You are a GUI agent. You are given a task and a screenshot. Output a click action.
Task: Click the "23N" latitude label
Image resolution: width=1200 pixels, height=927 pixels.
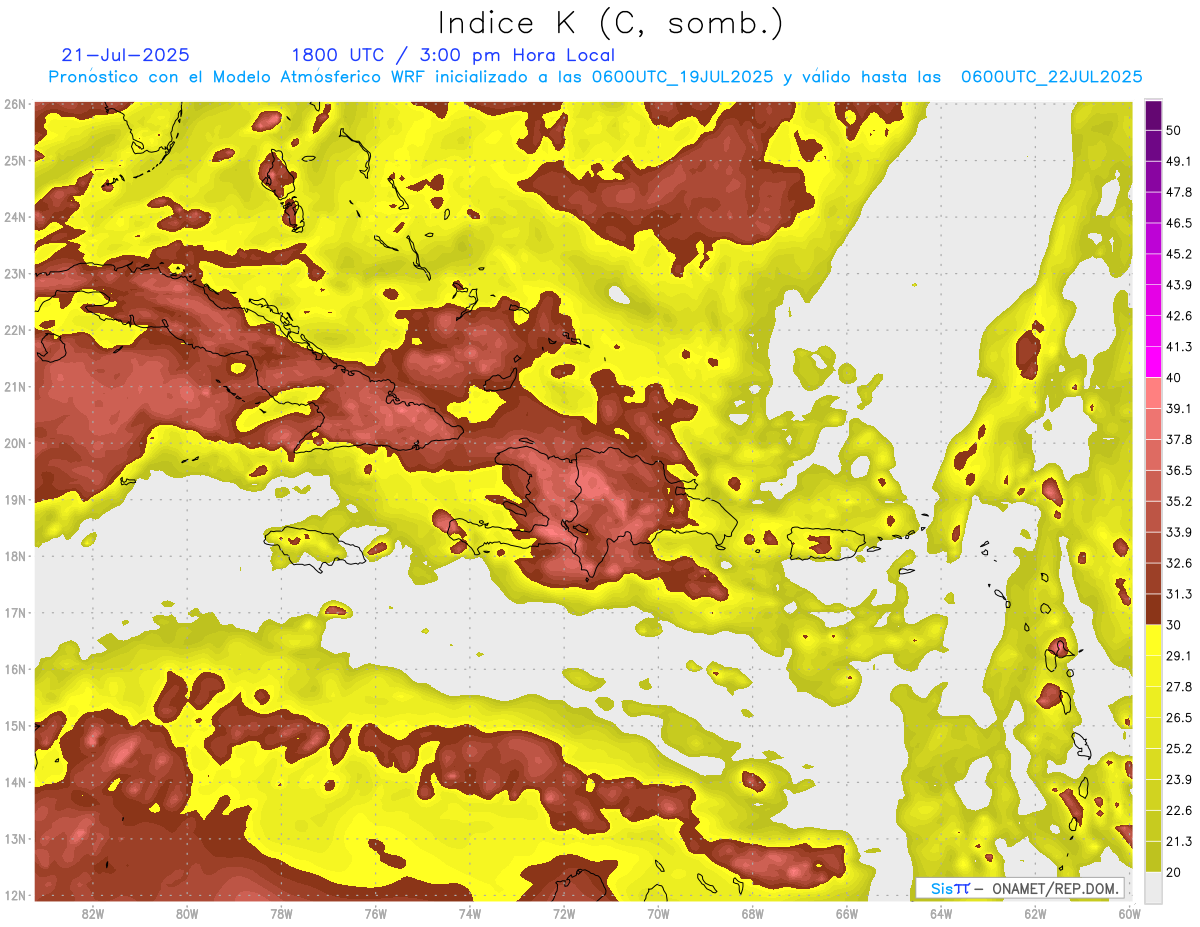pyautogui.click(x=15, y=273)
